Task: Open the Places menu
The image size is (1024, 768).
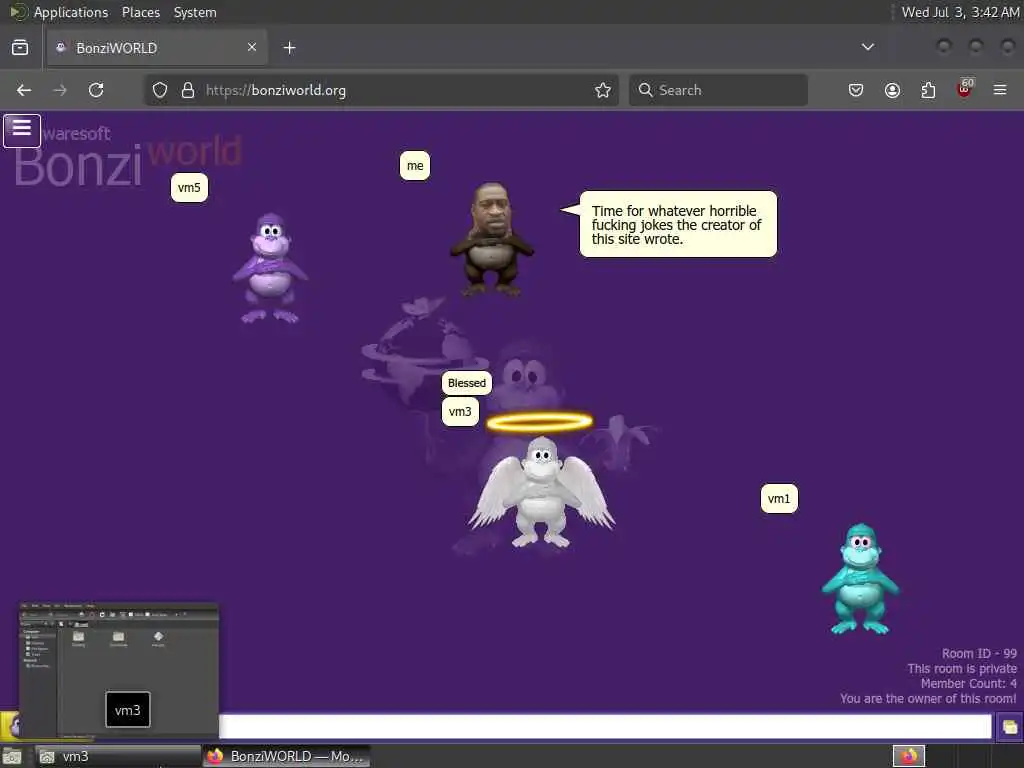Action: tap(141, 12)
